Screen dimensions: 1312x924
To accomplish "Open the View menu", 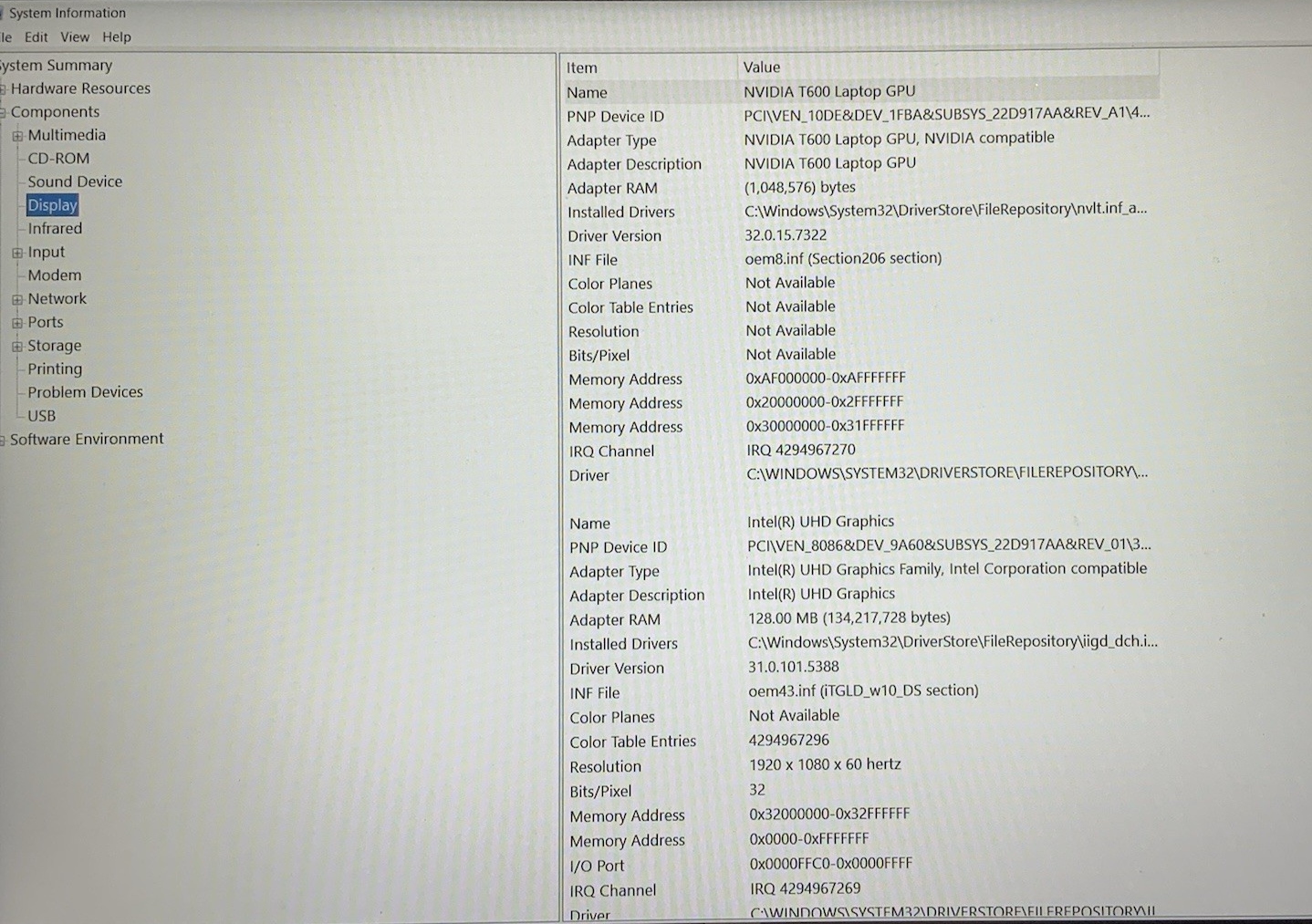I will (x=75, y=37).
